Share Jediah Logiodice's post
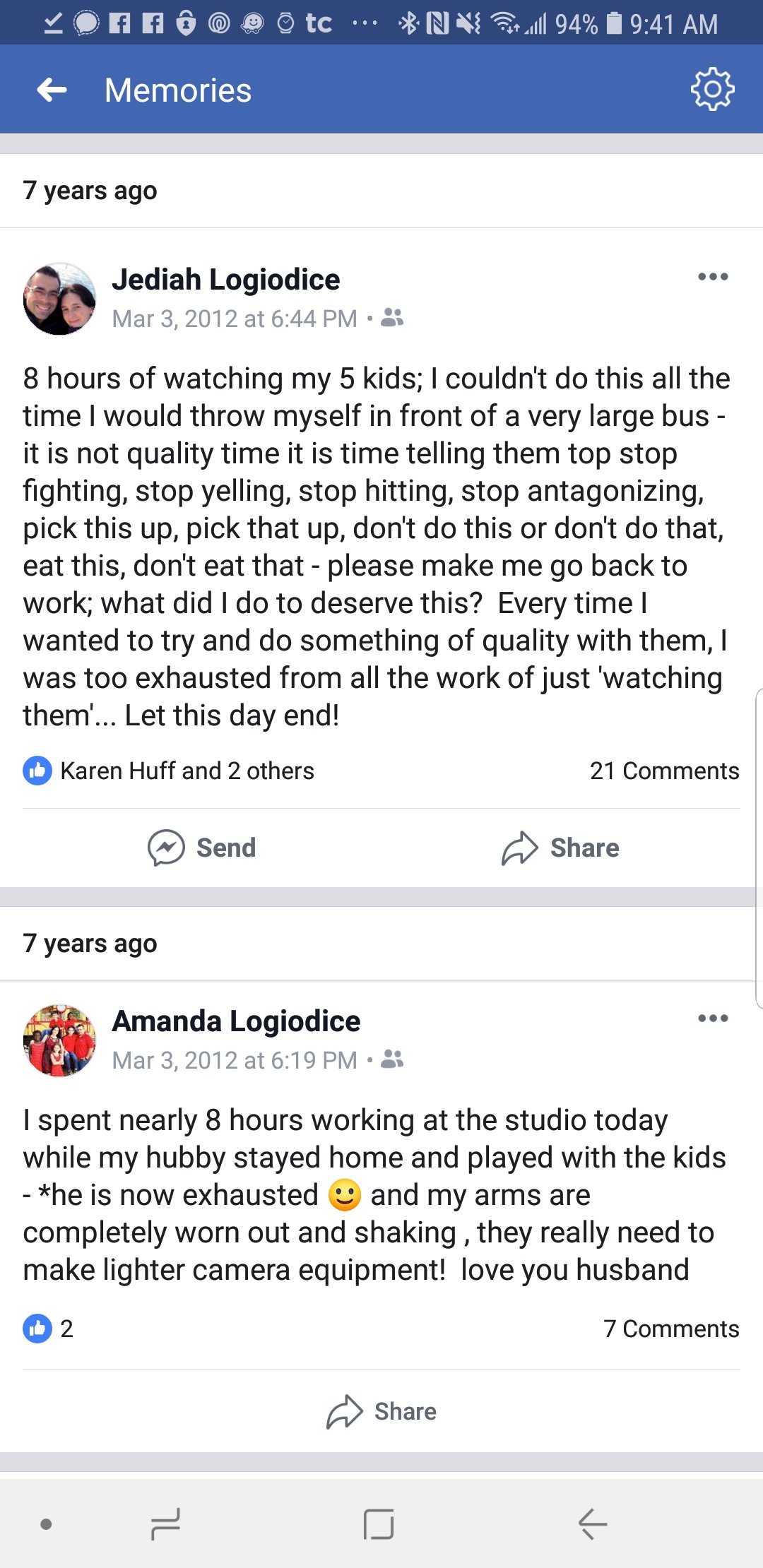763x1568 pixels. click(560, 848)
